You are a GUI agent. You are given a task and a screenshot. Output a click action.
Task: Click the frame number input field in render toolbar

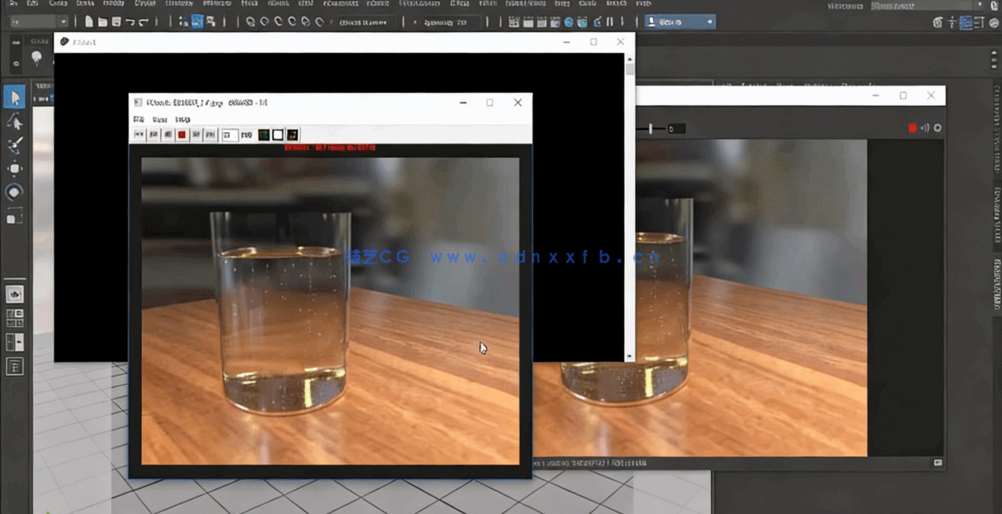tap(229, 135)
